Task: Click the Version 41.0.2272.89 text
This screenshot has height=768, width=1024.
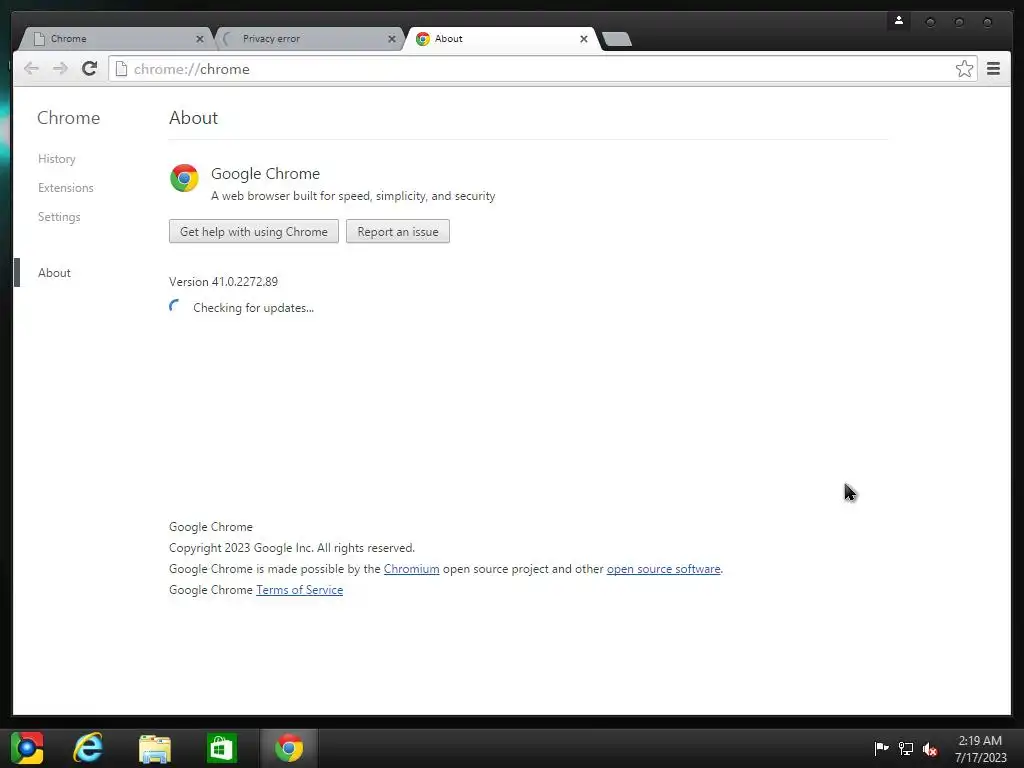Action: pyautogui.click(x=223, y=281)
